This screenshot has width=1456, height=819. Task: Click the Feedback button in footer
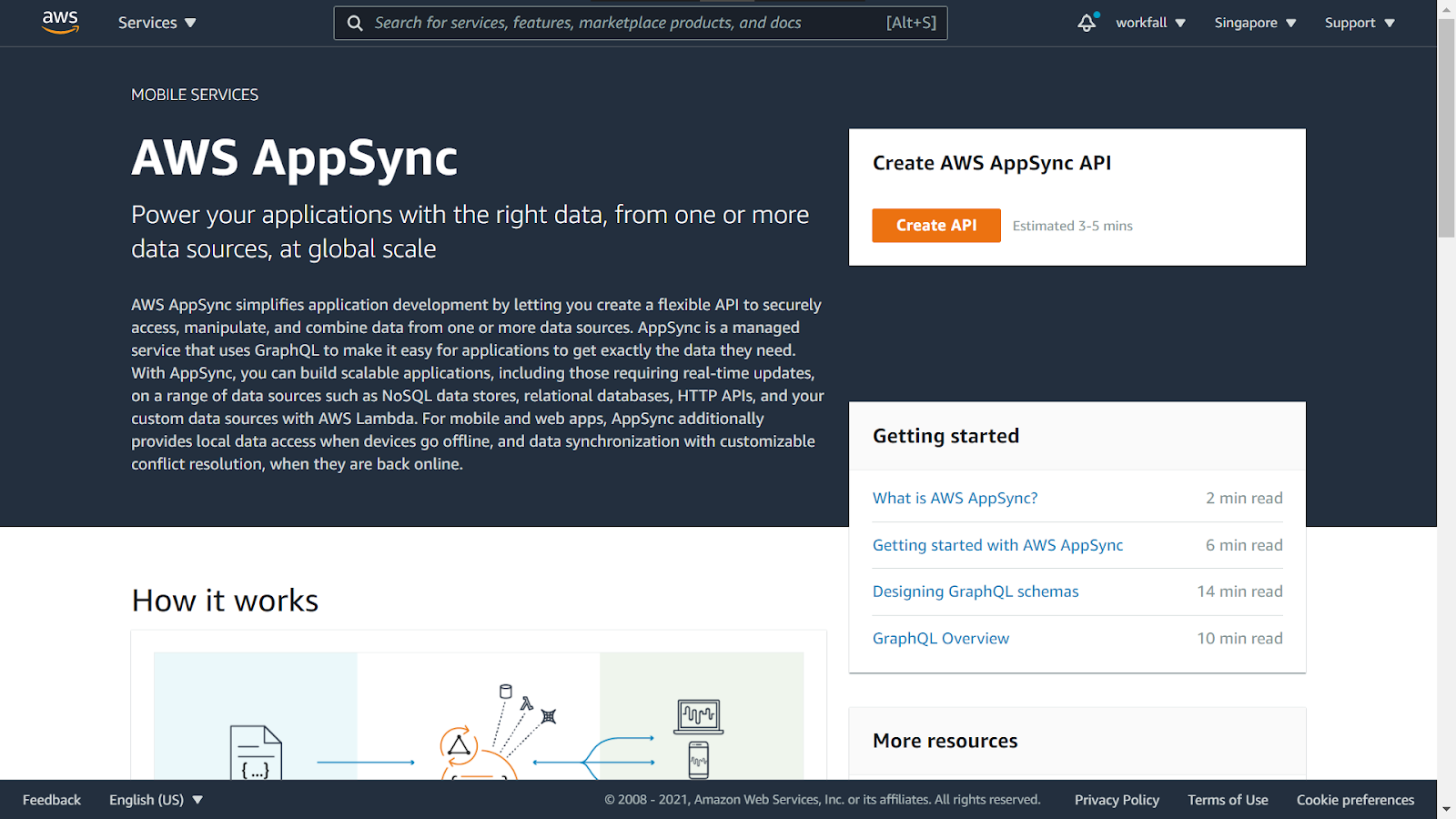pos(52,800)
